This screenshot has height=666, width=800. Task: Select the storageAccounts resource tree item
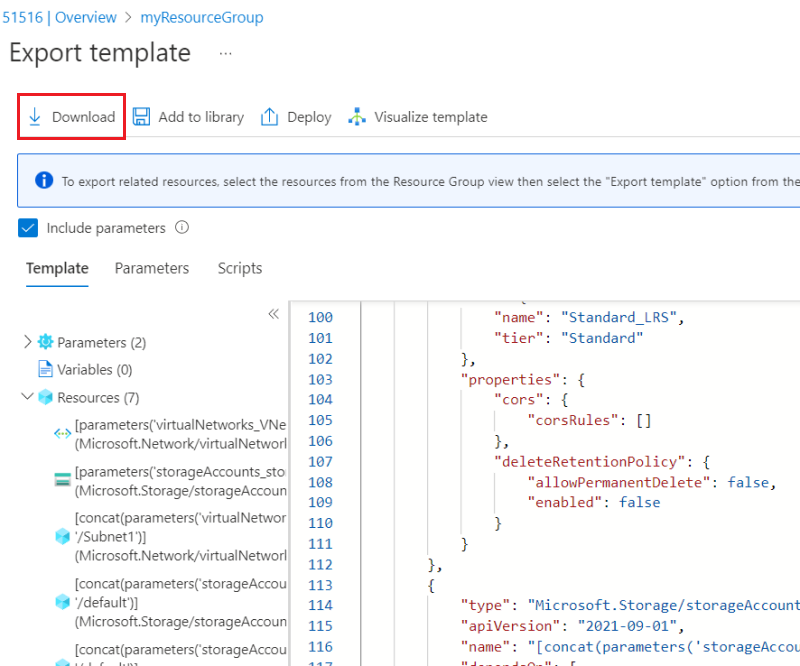click(180, 481)
